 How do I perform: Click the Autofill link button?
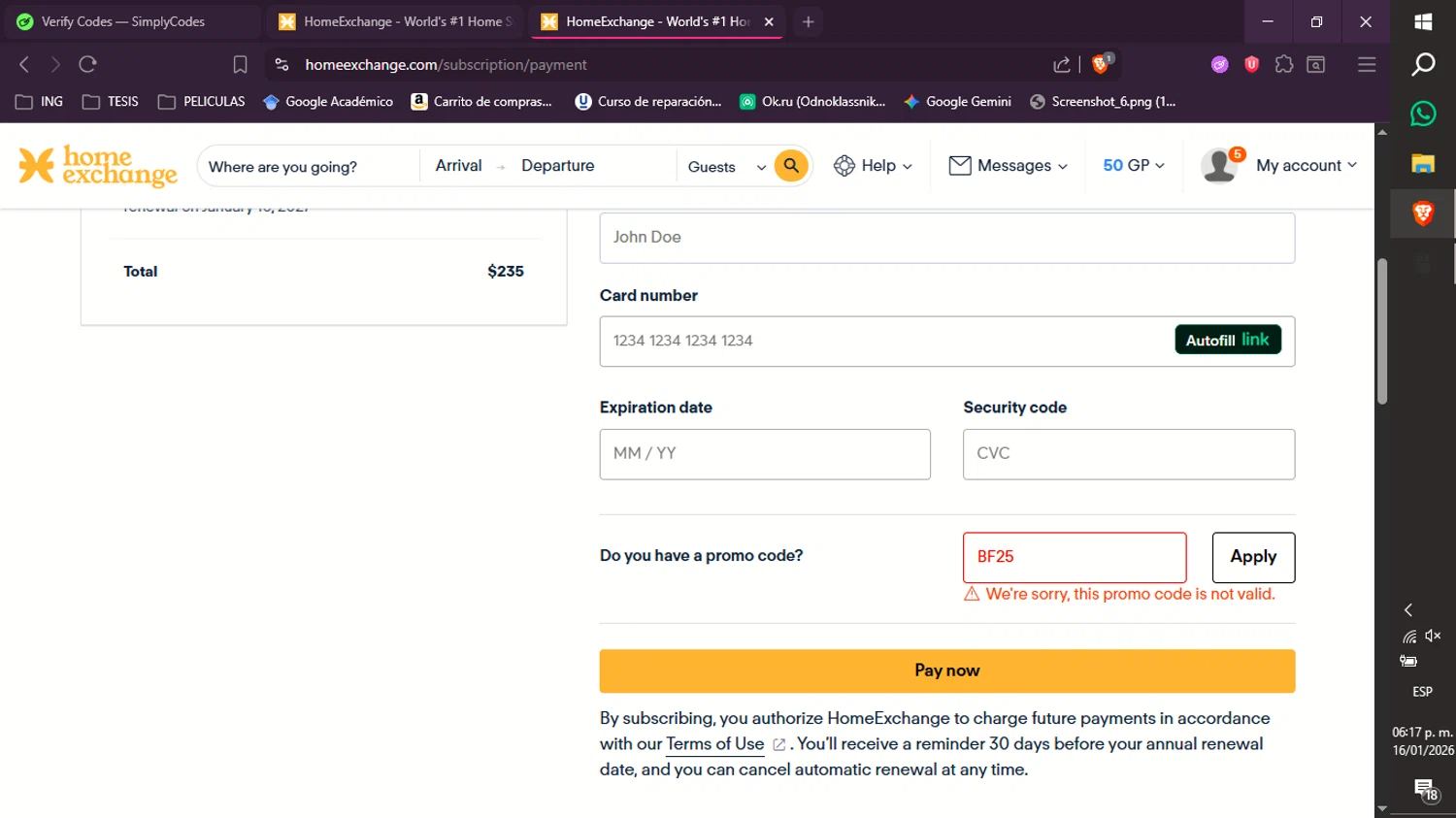[x=1228, y=340]
